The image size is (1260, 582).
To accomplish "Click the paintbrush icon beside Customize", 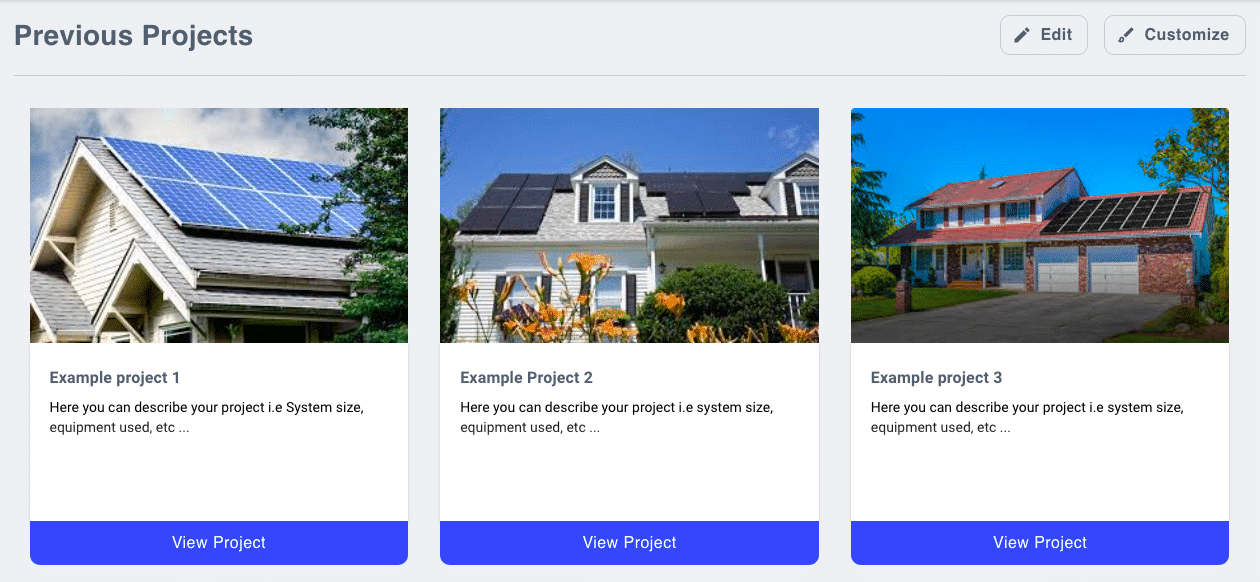I will click(x=1126, y=35).
